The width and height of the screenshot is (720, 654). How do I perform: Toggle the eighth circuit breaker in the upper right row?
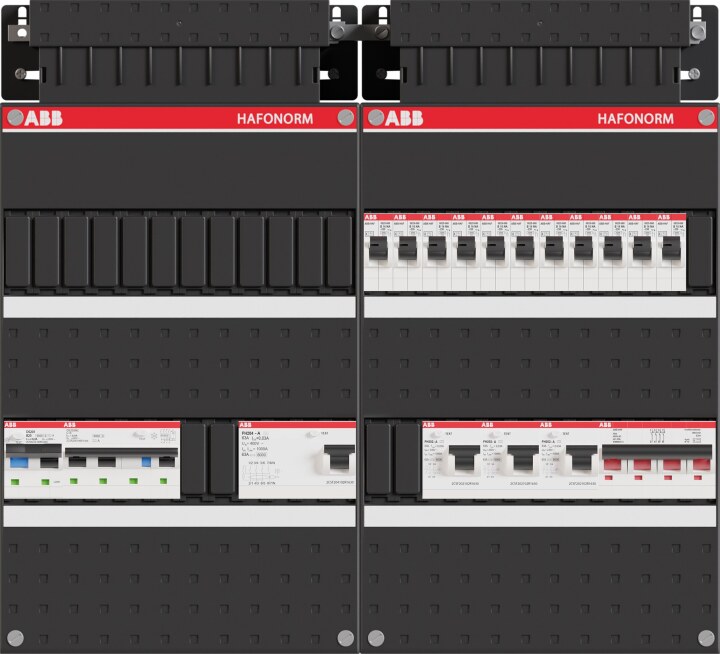(x=584, y=248)
